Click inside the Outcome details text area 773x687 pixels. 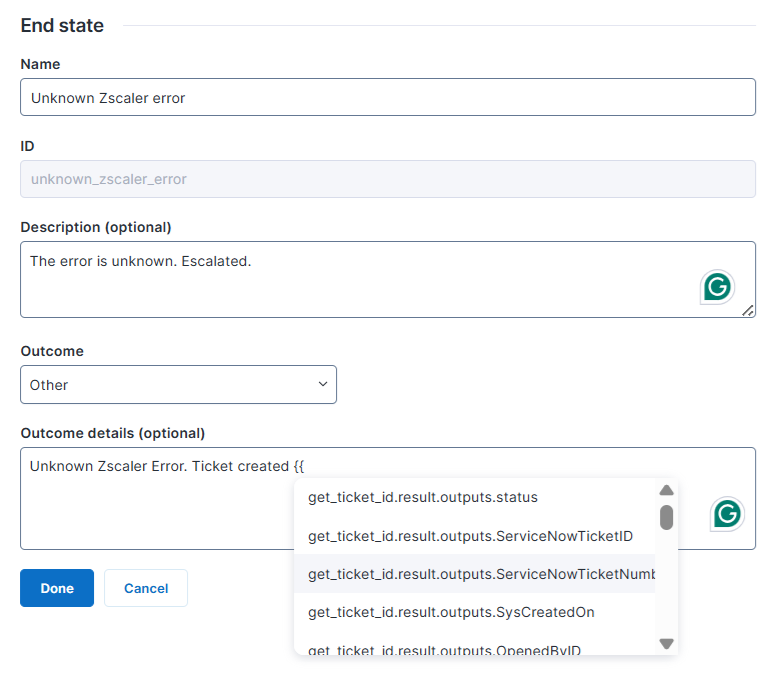click(150, 510)
